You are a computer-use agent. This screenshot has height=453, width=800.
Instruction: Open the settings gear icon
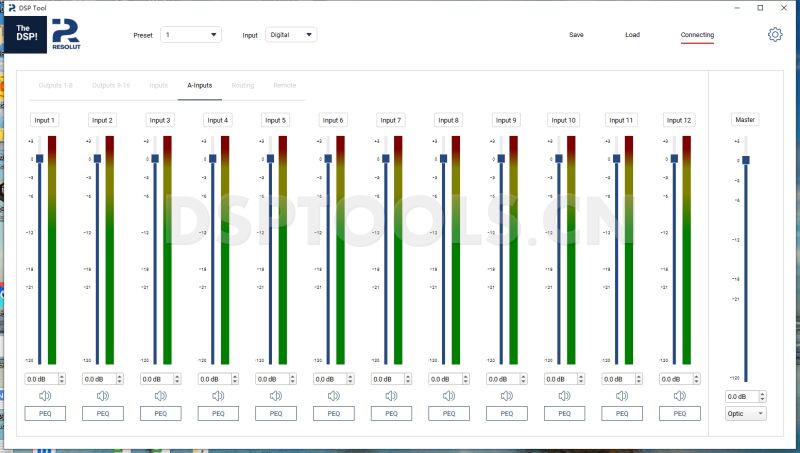(x=775, y=35)
